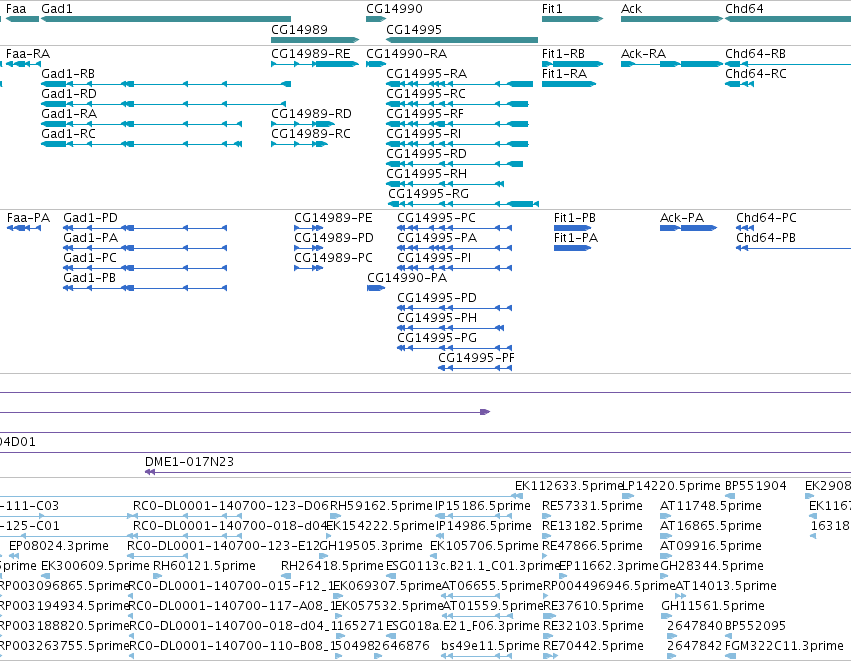Select BAC clone DME1-017N23

tap(498, 472)
